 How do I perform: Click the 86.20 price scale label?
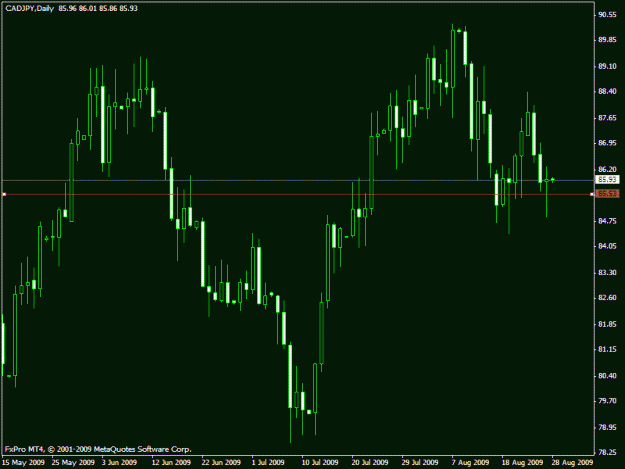pyautogui.click(x=607, y=170)
